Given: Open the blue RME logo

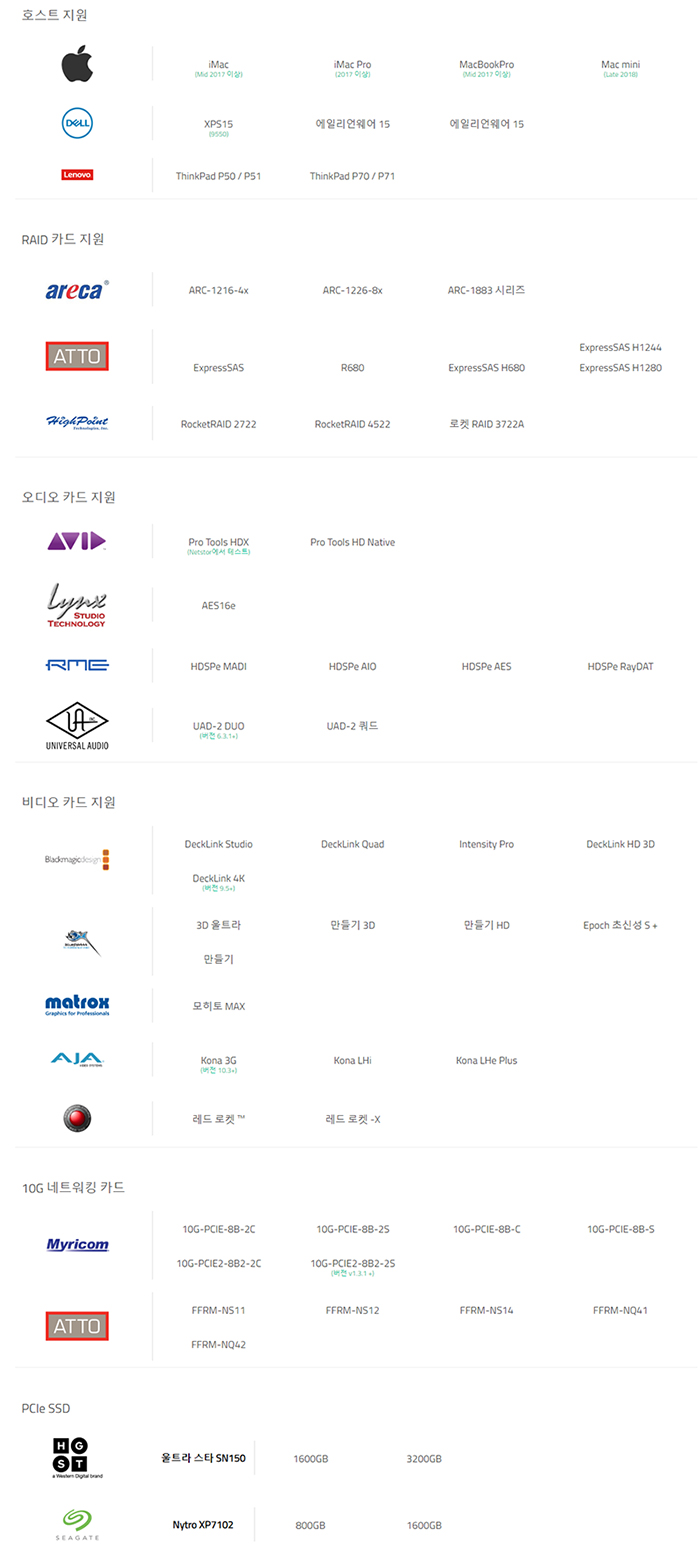Looking at the screenshot, I should [77, 666].
